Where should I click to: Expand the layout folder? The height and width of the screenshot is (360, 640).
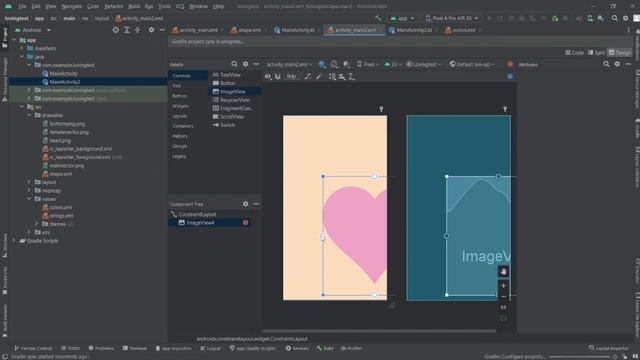[x=29, y=182]
